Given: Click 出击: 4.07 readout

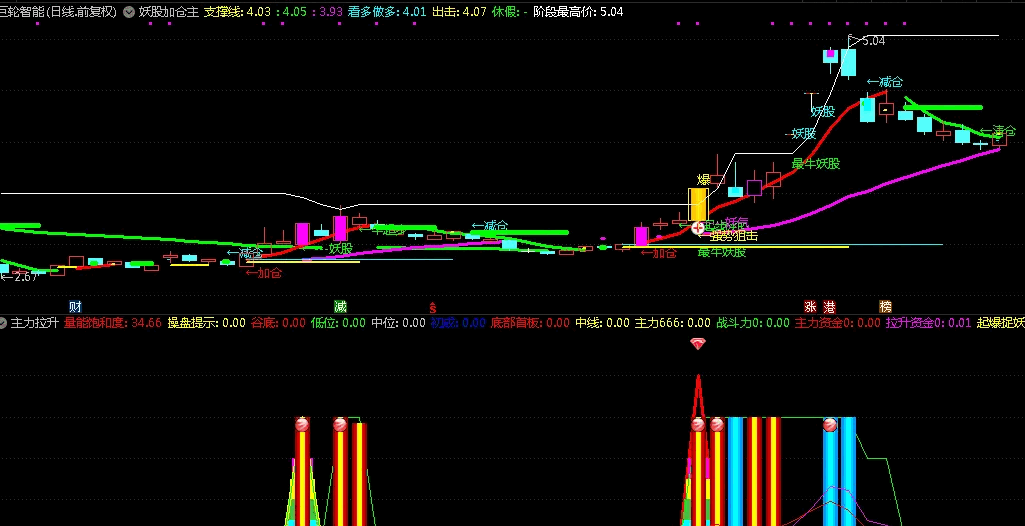Looking at the screenshot, I should (460, 12).
